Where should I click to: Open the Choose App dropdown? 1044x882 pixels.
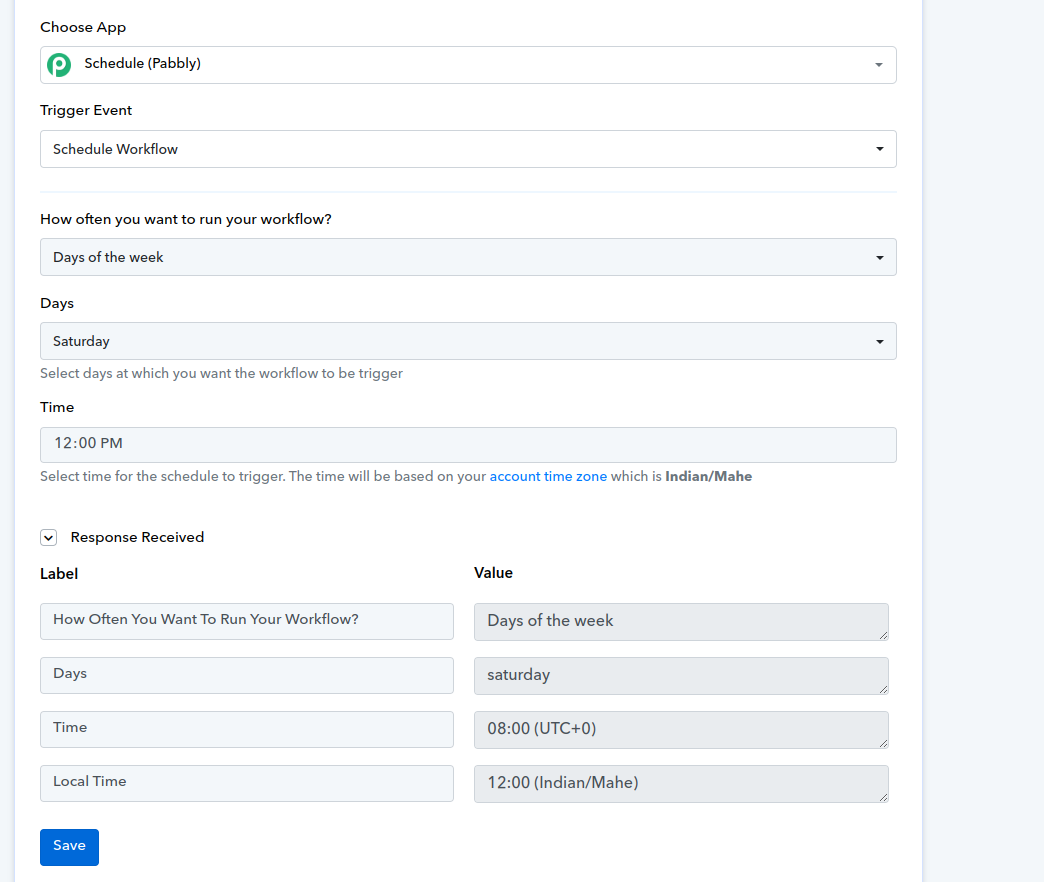tap(468, 65)
